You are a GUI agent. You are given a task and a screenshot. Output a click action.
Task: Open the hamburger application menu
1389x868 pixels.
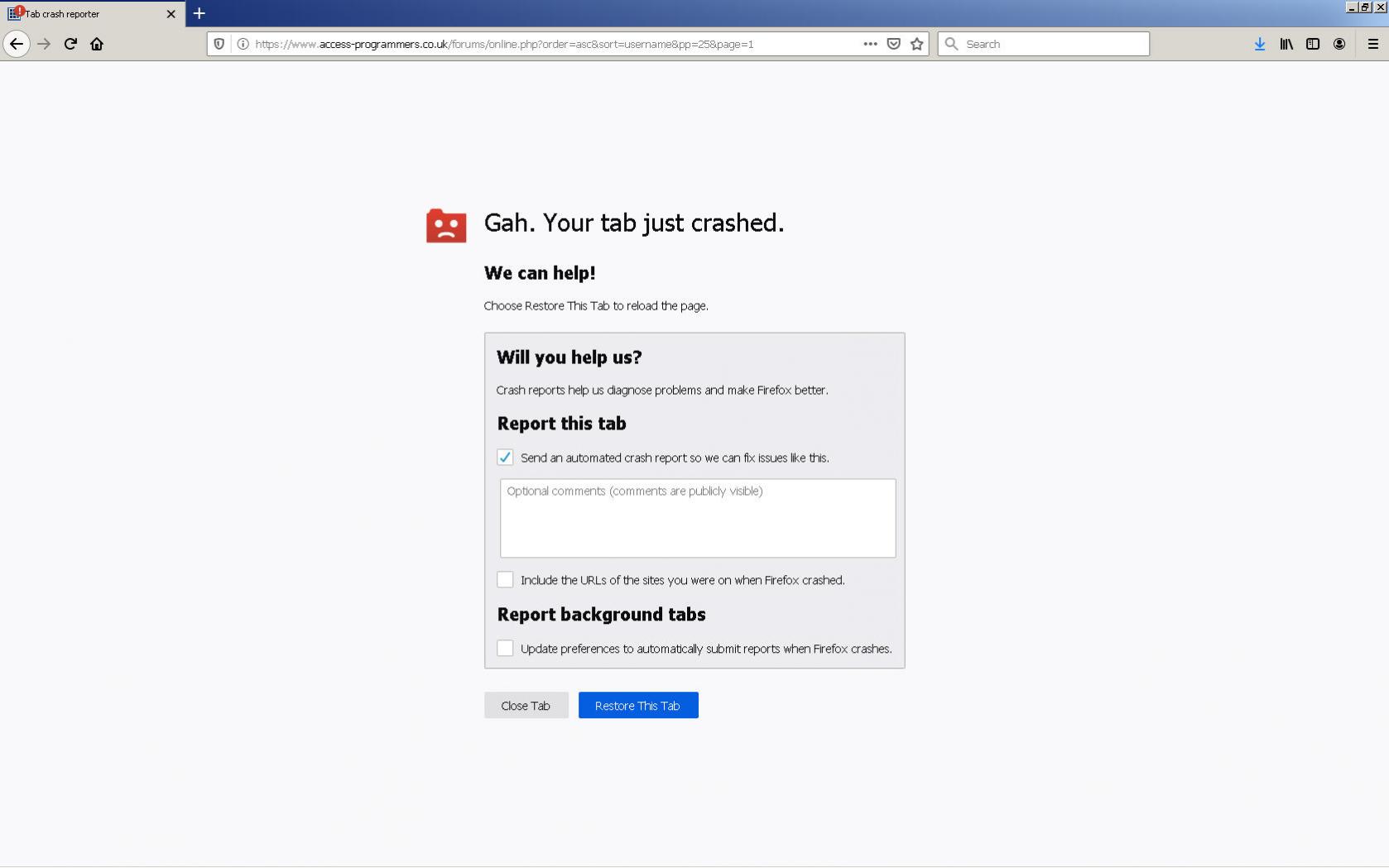pyautogui.click(x=1372, y=44)
